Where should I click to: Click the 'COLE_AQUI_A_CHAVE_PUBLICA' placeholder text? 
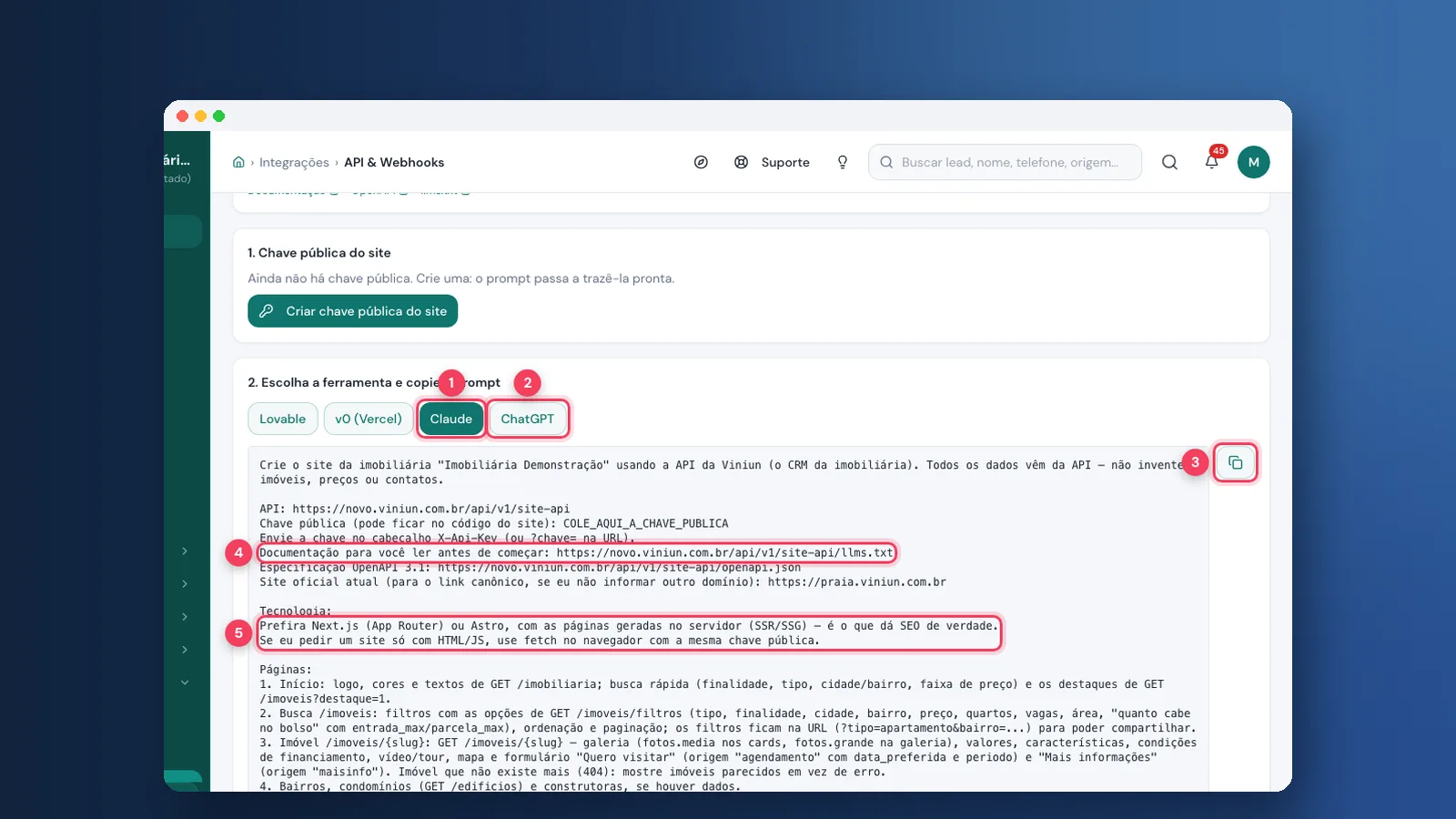[646, 523]
